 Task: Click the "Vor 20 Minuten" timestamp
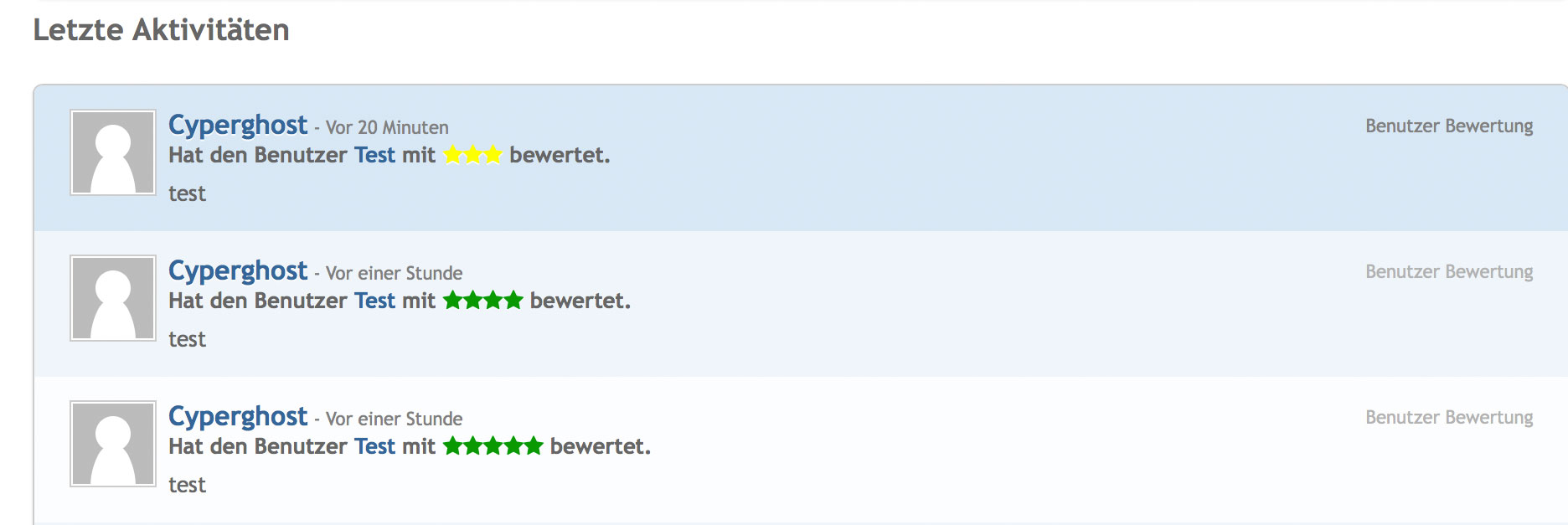coord(387,128)
